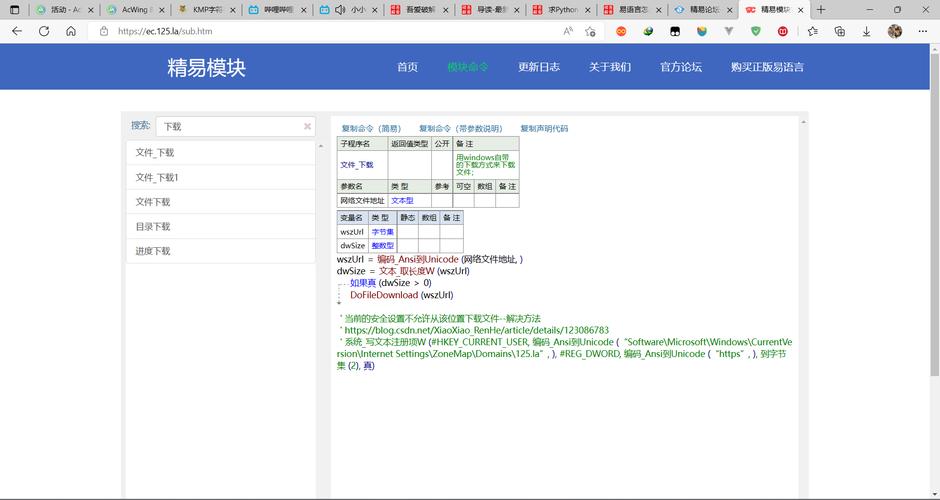The height and width of the screenshot is (500, 940).
Task: Click the browser address bar URL
Action: pyautogui.click(x=165, y=31)
